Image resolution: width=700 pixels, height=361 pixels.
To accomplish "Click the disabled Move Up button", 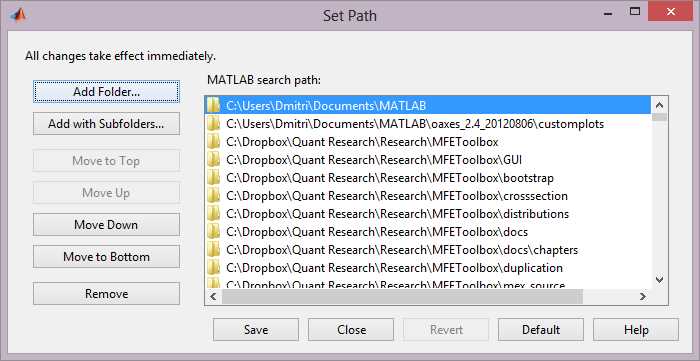I will tap(106, 193).
